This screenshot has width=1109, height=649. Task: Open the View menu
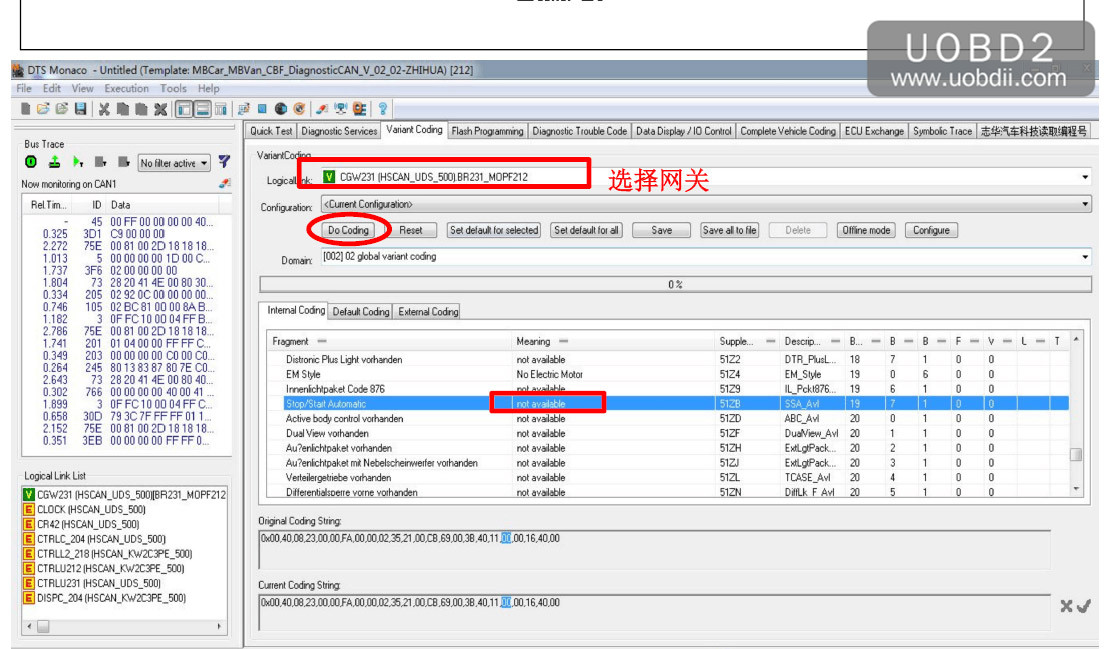82,88
